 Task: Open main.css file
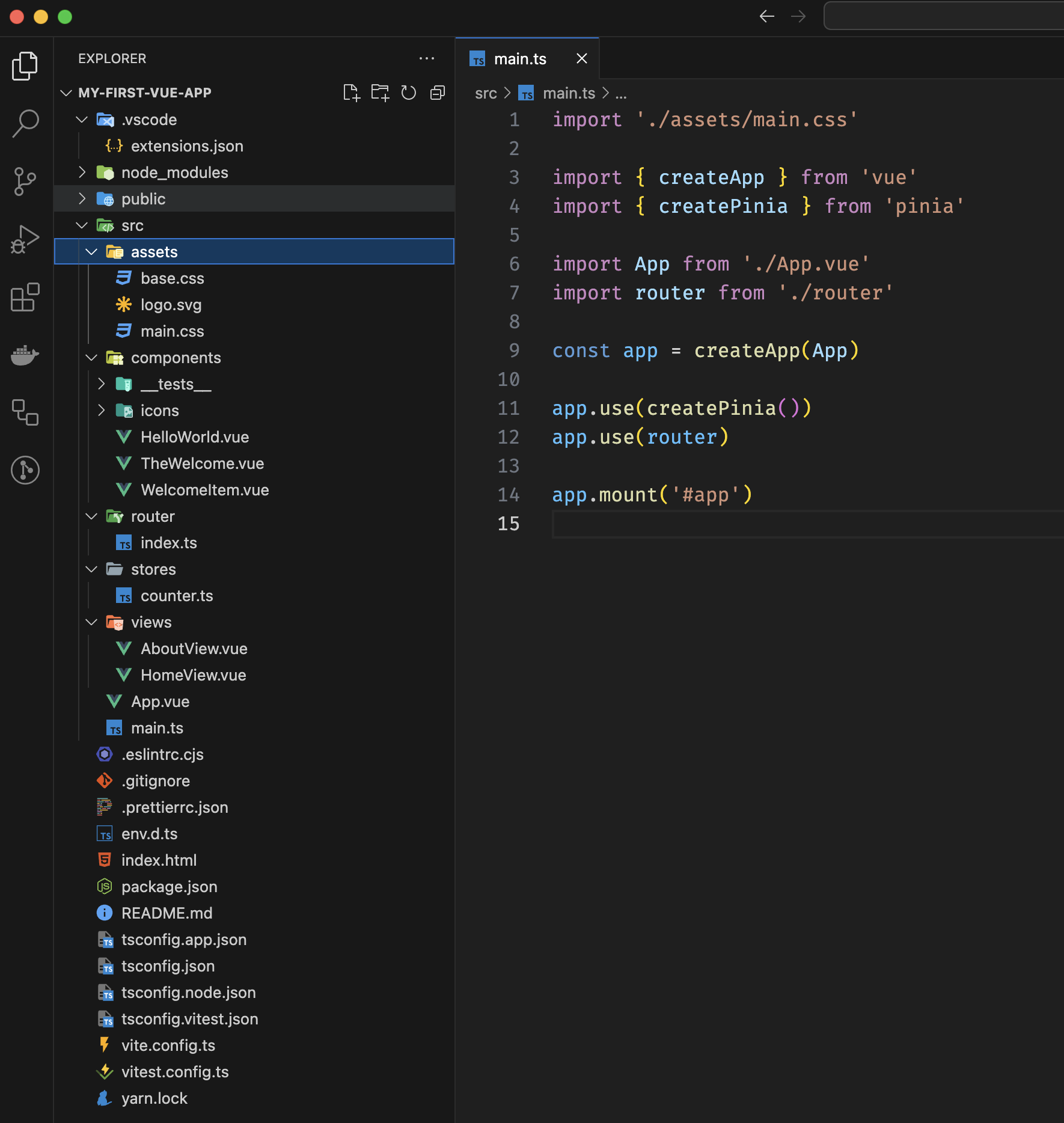click(254, 331)
